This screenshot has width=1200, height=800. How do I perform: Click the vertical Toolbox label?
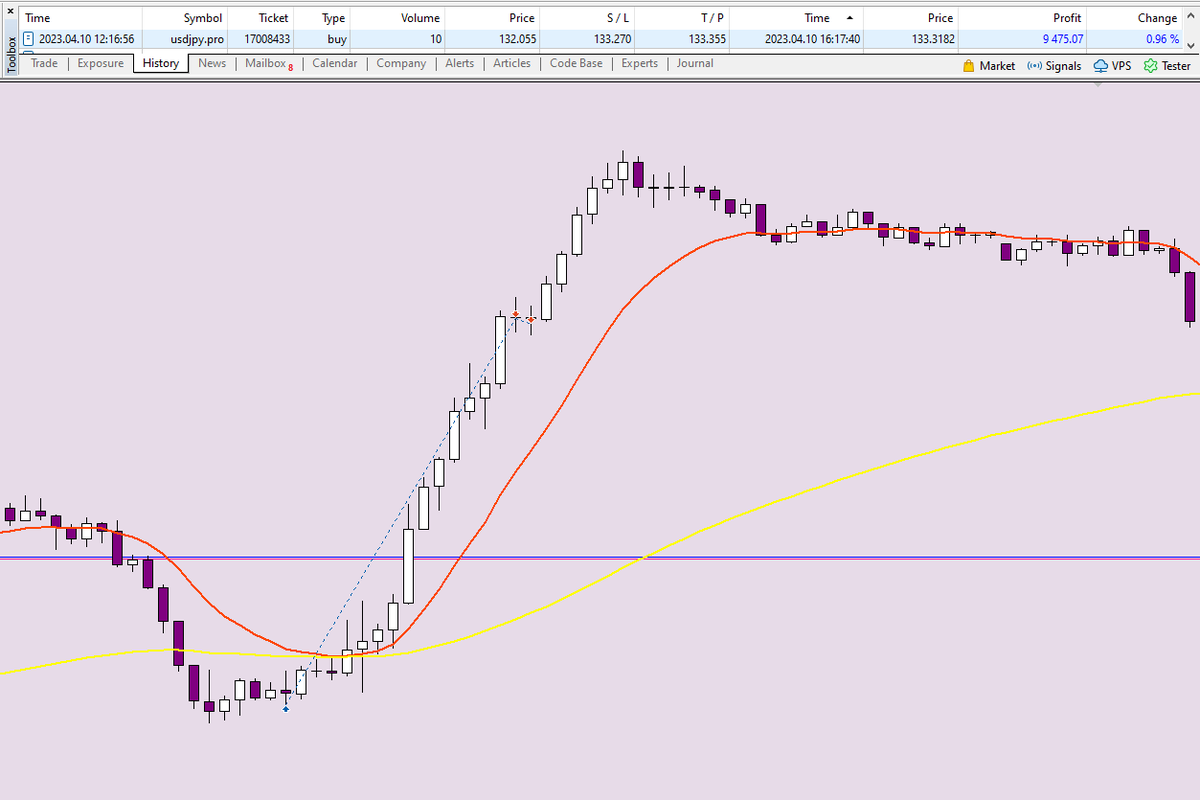pos(11,55)
